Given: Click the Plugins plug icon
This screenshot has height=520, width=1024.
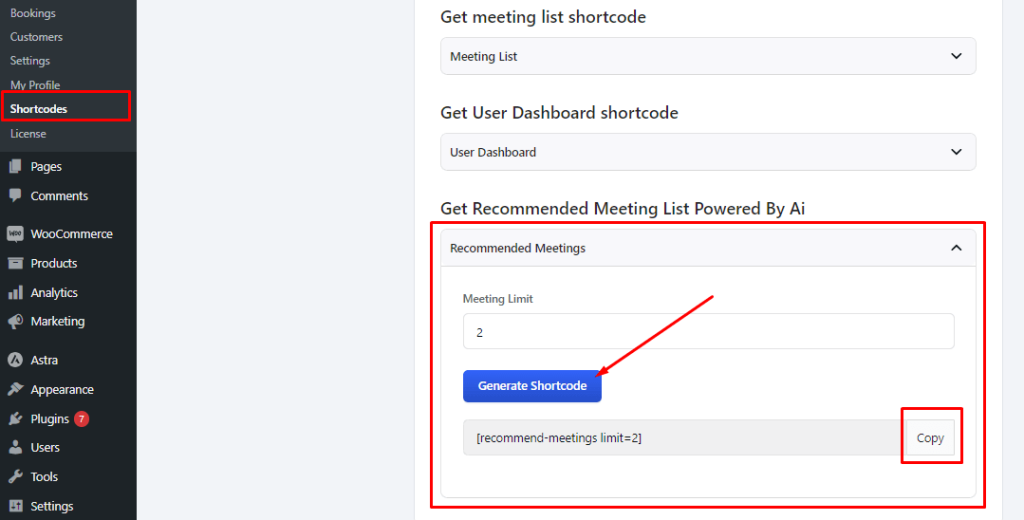Looking at the screenshot, I should (x=15, y=419).
